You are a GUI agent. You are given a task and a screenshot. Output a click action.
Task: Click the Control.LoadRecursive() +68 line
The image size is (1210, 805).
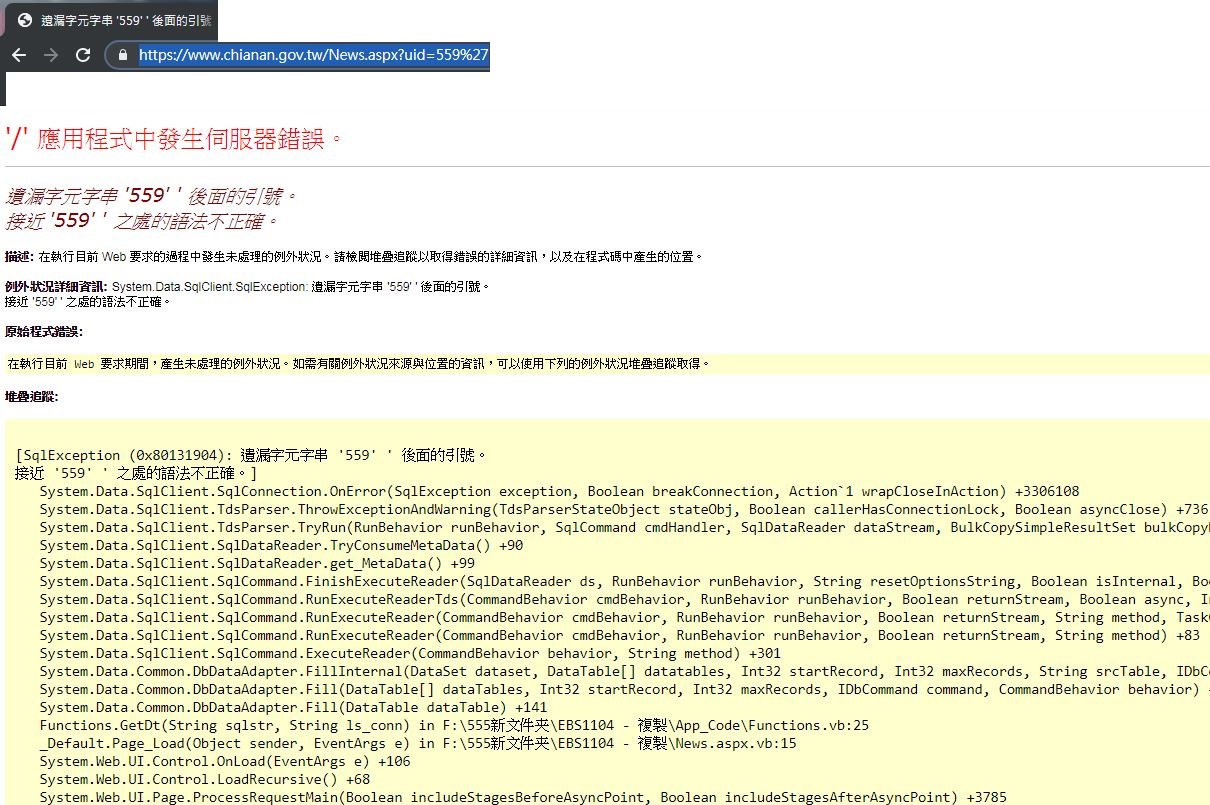(x=205, y=779)
